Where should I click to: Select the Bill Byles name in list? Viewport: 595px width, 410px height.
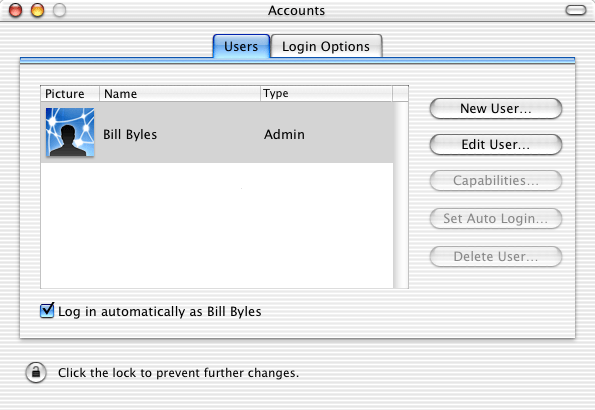[x=130, y=134]
